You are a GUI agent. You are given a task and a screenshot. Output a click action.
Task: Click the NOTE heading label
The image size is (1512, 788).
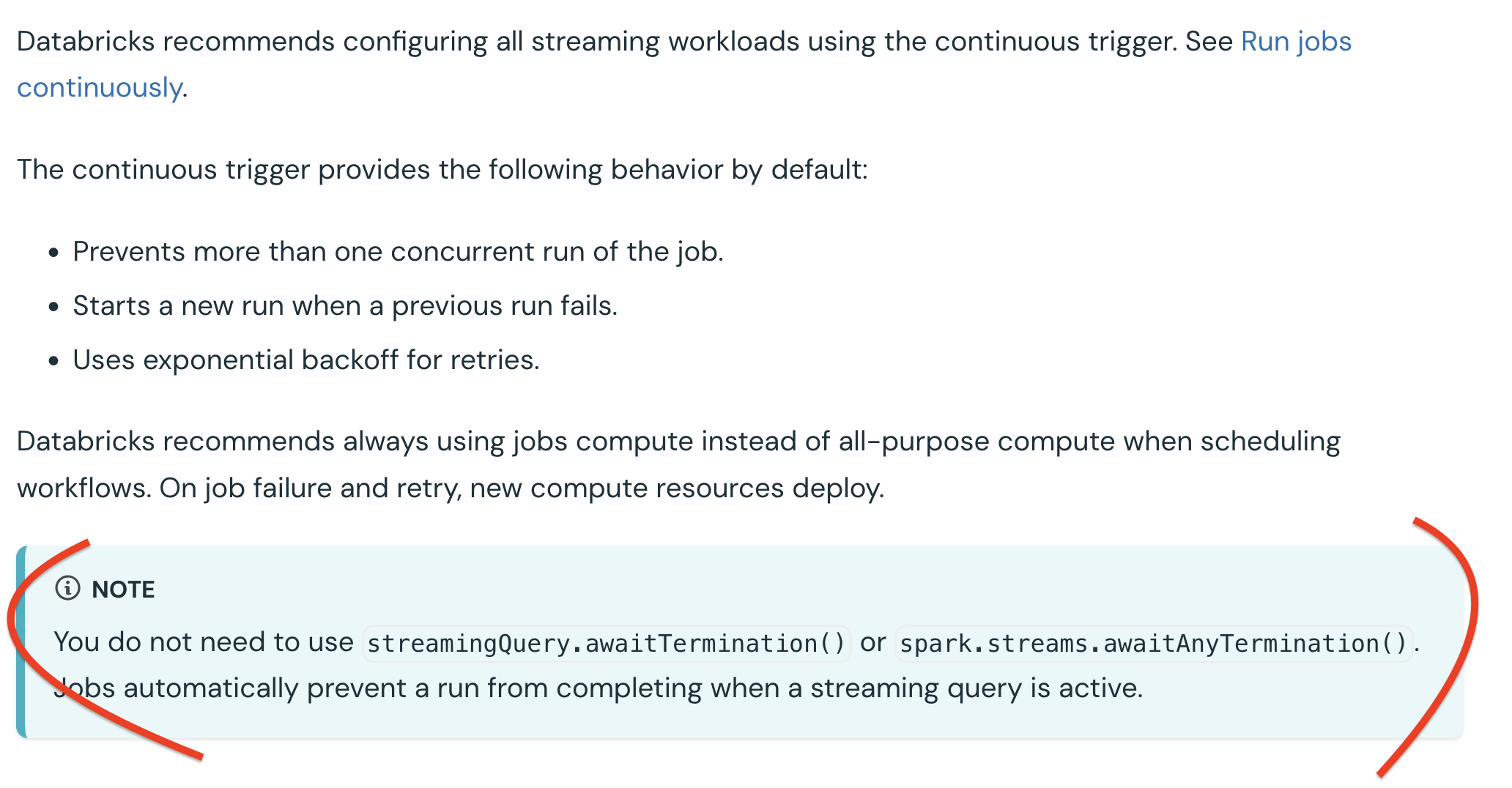coord(123,590)
